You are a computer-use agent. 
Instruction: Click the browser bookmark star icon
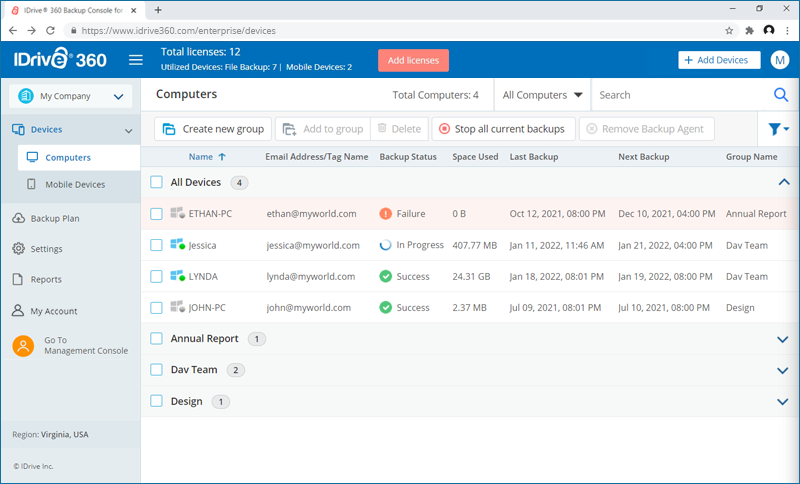tap(729, 31)
